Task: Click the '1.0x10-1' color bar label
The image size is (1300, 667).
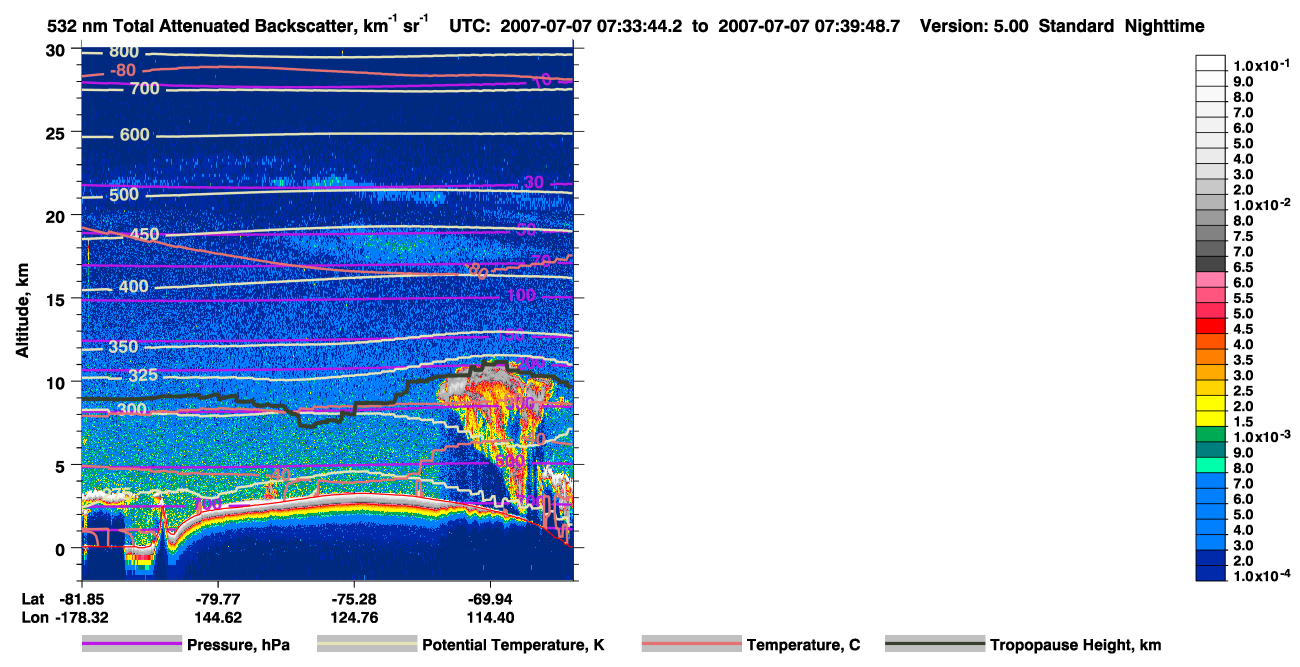Action: pyautogui.click(x=1262, y=65)
